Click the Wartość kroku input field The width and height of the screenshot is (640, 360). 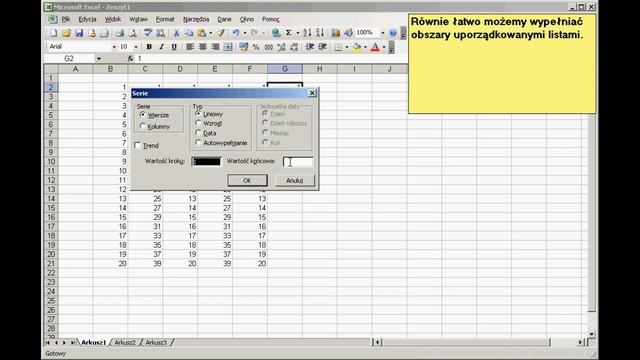tap(207, 162)
